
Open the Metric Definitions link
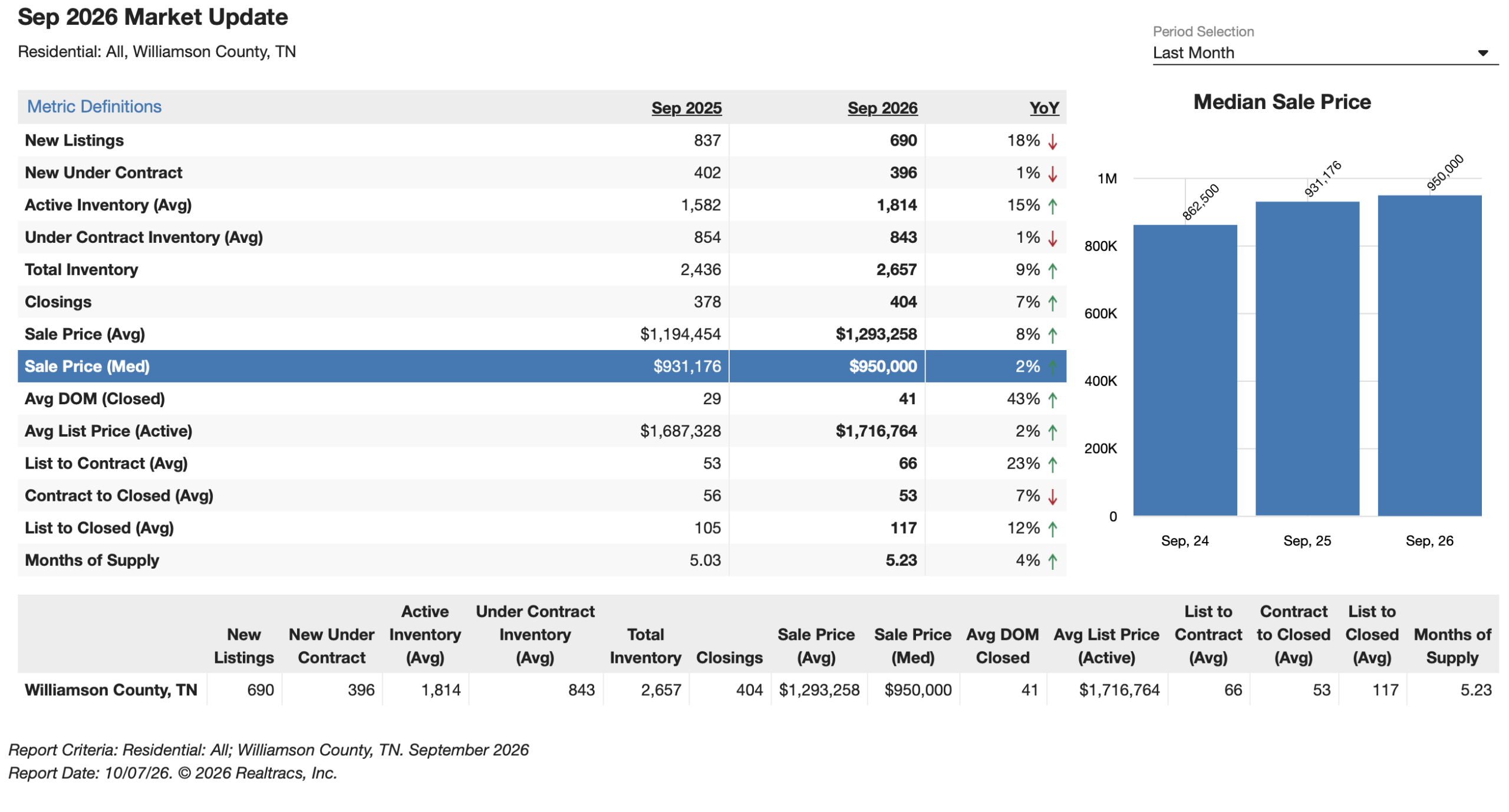point(94,106)
